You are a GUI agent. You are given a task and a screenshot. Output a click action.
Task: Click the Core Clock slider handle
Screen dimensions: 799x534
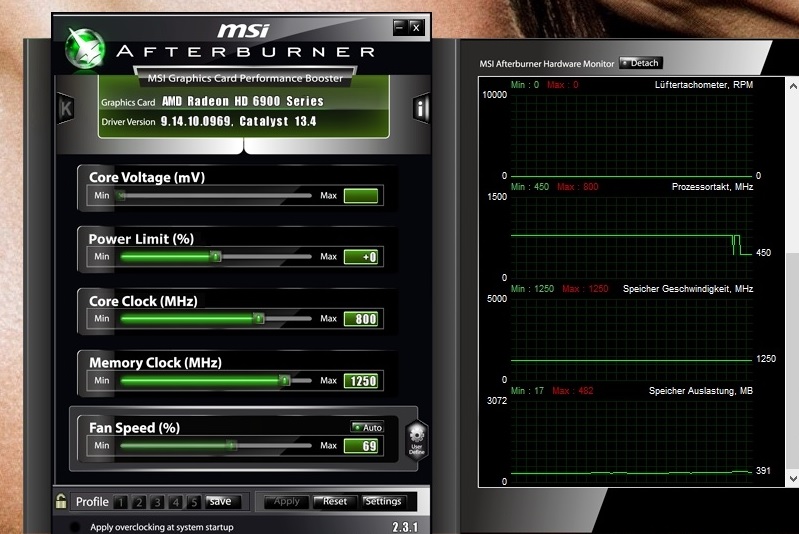(259, 318)
